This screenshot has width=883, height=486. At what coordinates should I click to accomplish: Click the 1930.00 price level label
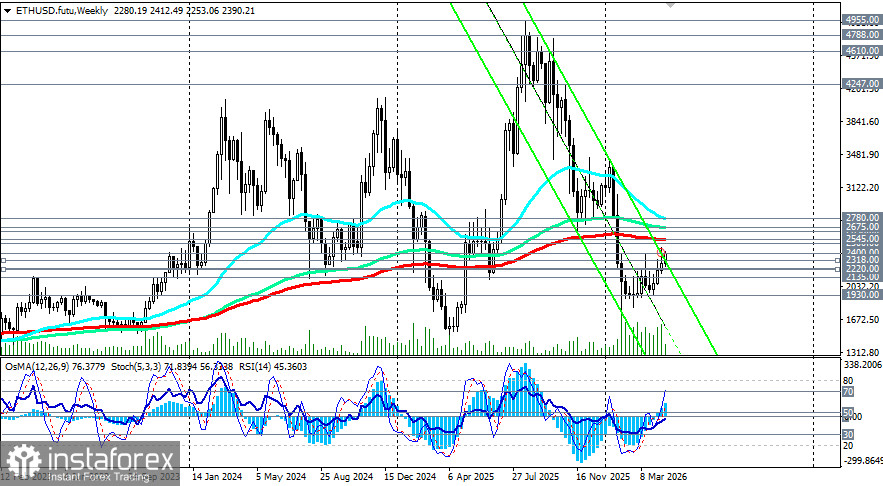(862, 295)
